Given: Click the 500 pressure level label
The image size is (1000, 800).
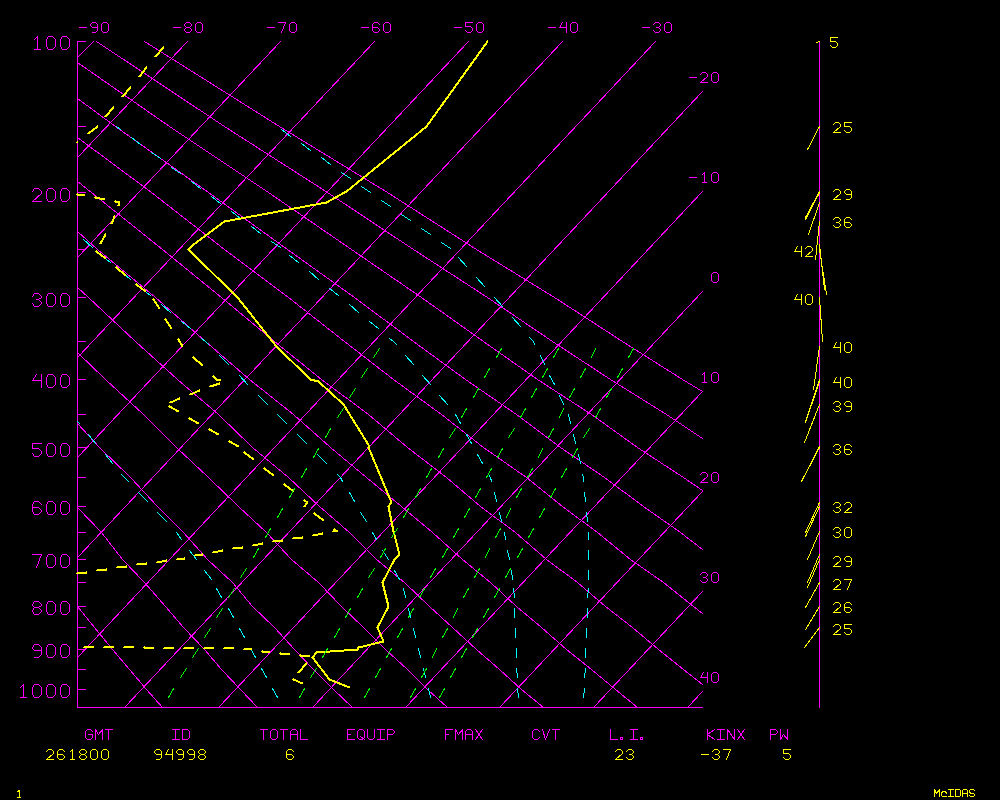Looking at the screenshot, I should pyautogui.click(x=49, y=450).
